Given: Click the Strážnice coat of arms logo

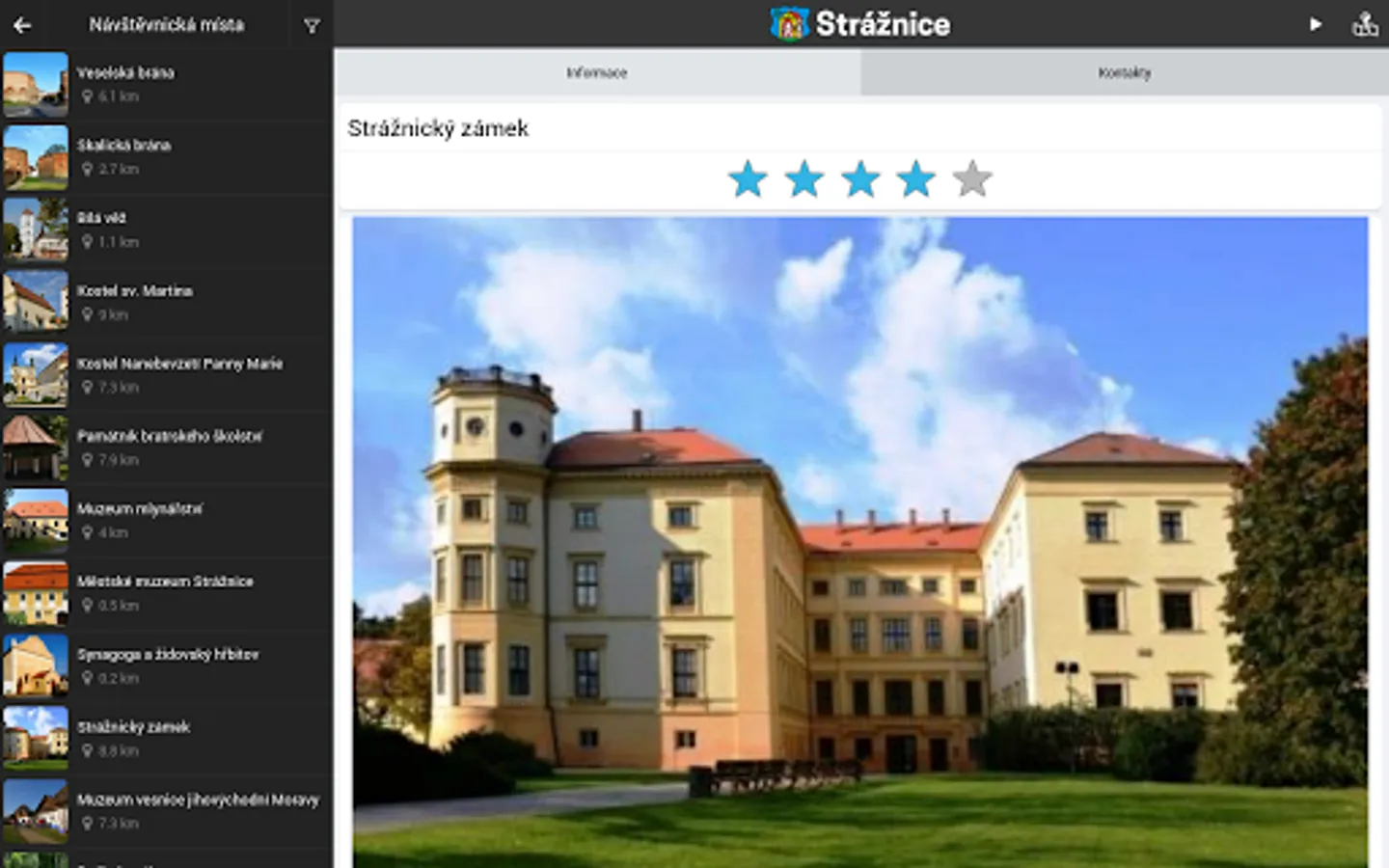Looking at the screenshot, I should (789, 24).
